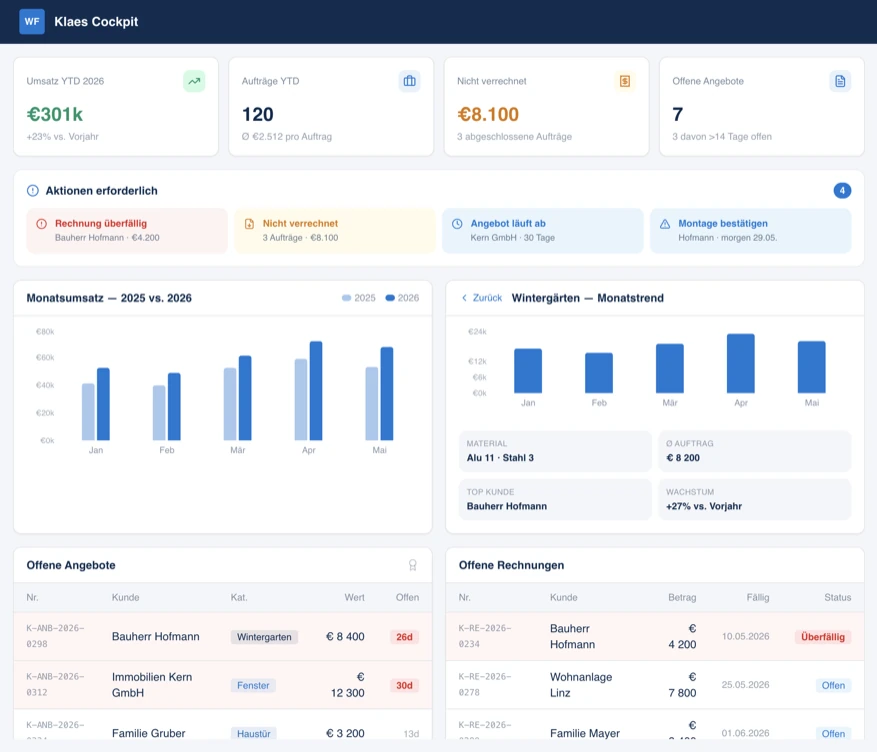Sort offers by the Wert column header
The width and height of the screenshot is (877, 752).
click(354, 597)
